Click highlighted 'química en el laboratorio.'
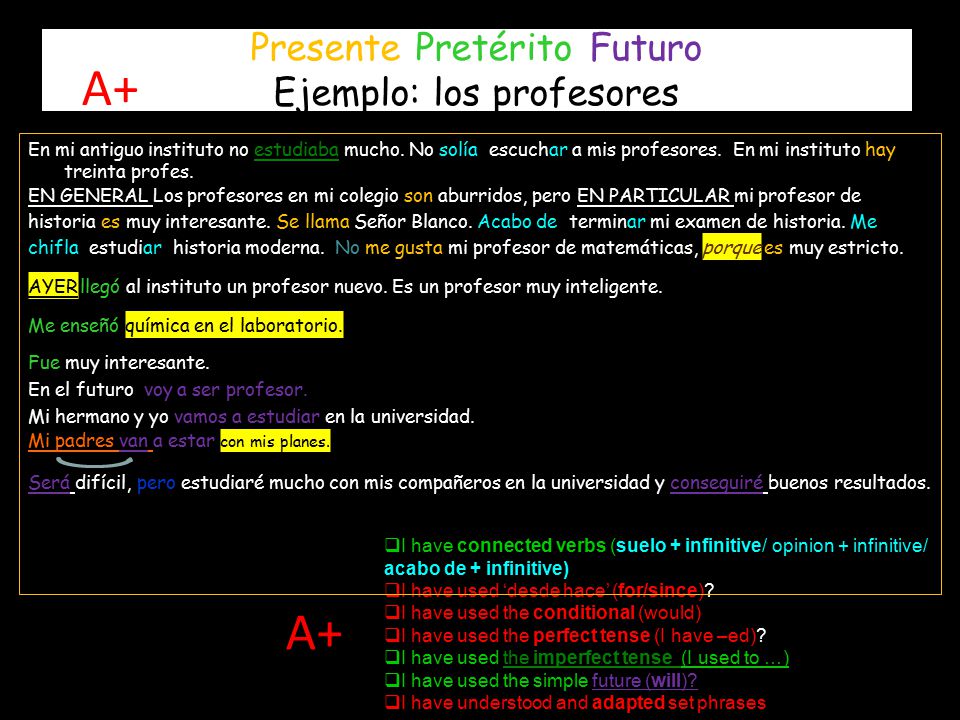Image resolution: width=960 pixels, height=720 pixels. pyautogui.click(x=234, y=325)
